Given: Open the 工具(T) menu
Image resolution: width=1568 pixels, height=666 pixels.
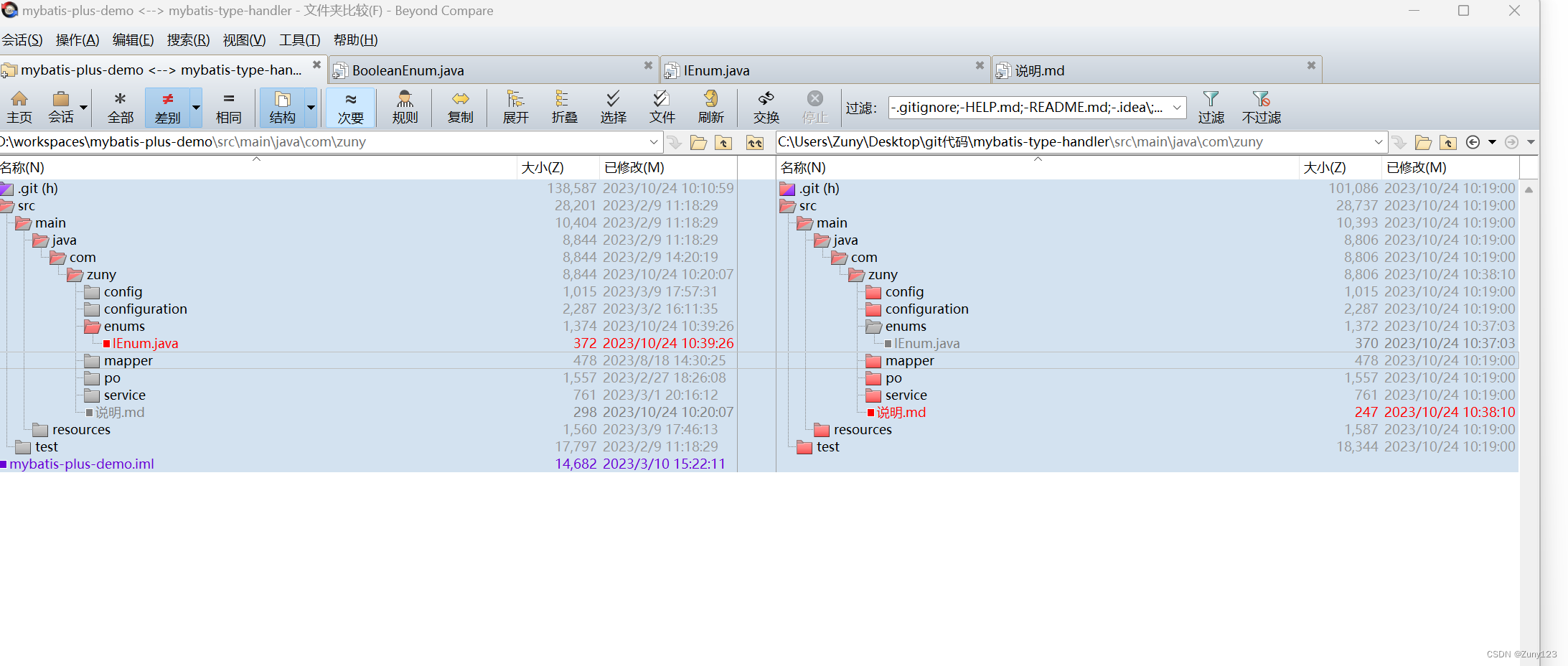Looking at the screenshot, I should (299, 40).
